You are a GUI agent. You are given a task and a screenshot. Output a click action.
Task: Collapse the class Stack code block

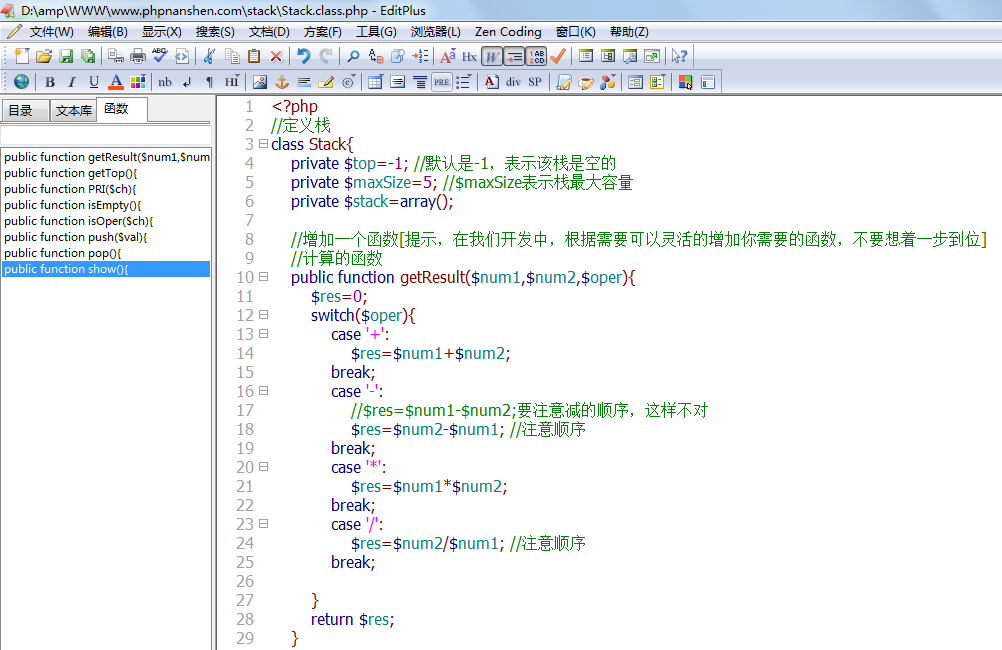[x=263, y=144]
